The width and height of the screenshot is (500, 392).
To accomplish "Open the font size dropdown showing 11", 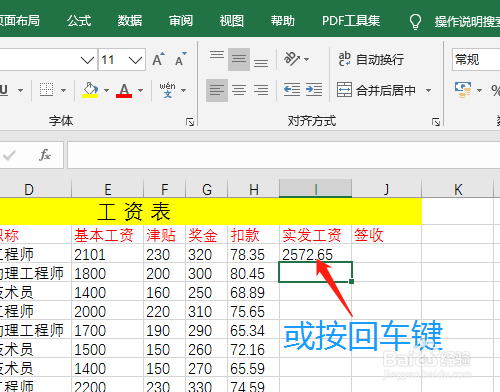I will click(x=135, y=60).
